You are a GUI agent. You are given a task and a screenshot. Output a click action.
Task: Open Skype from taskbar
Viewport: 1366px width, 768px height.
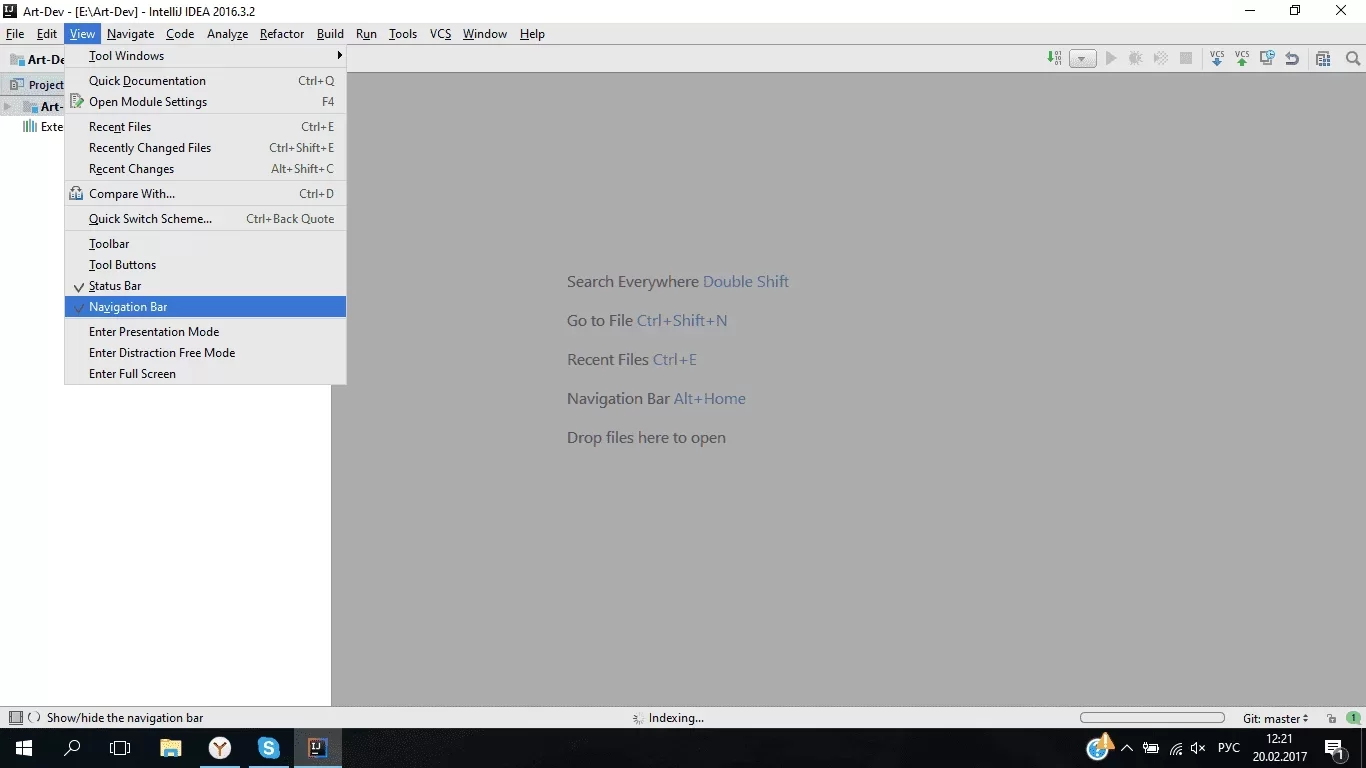[269, 748]
